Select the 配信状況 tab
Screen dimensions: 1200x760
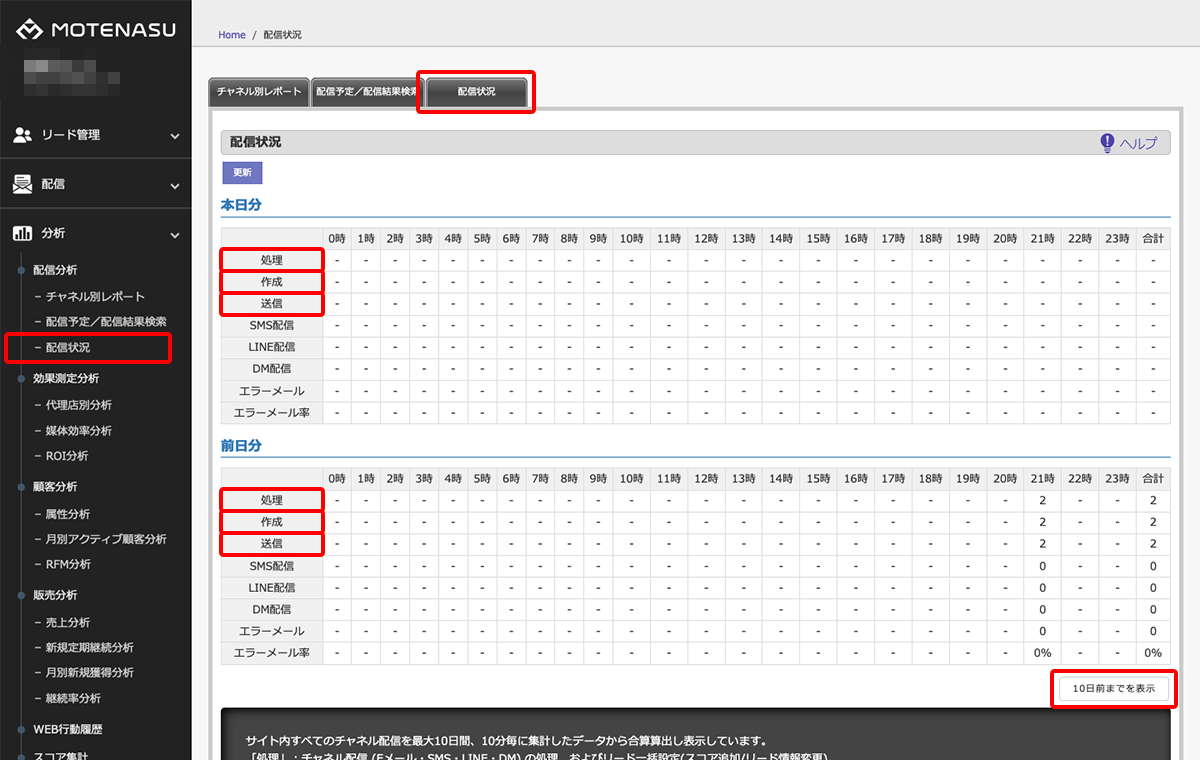click(476, 92)
